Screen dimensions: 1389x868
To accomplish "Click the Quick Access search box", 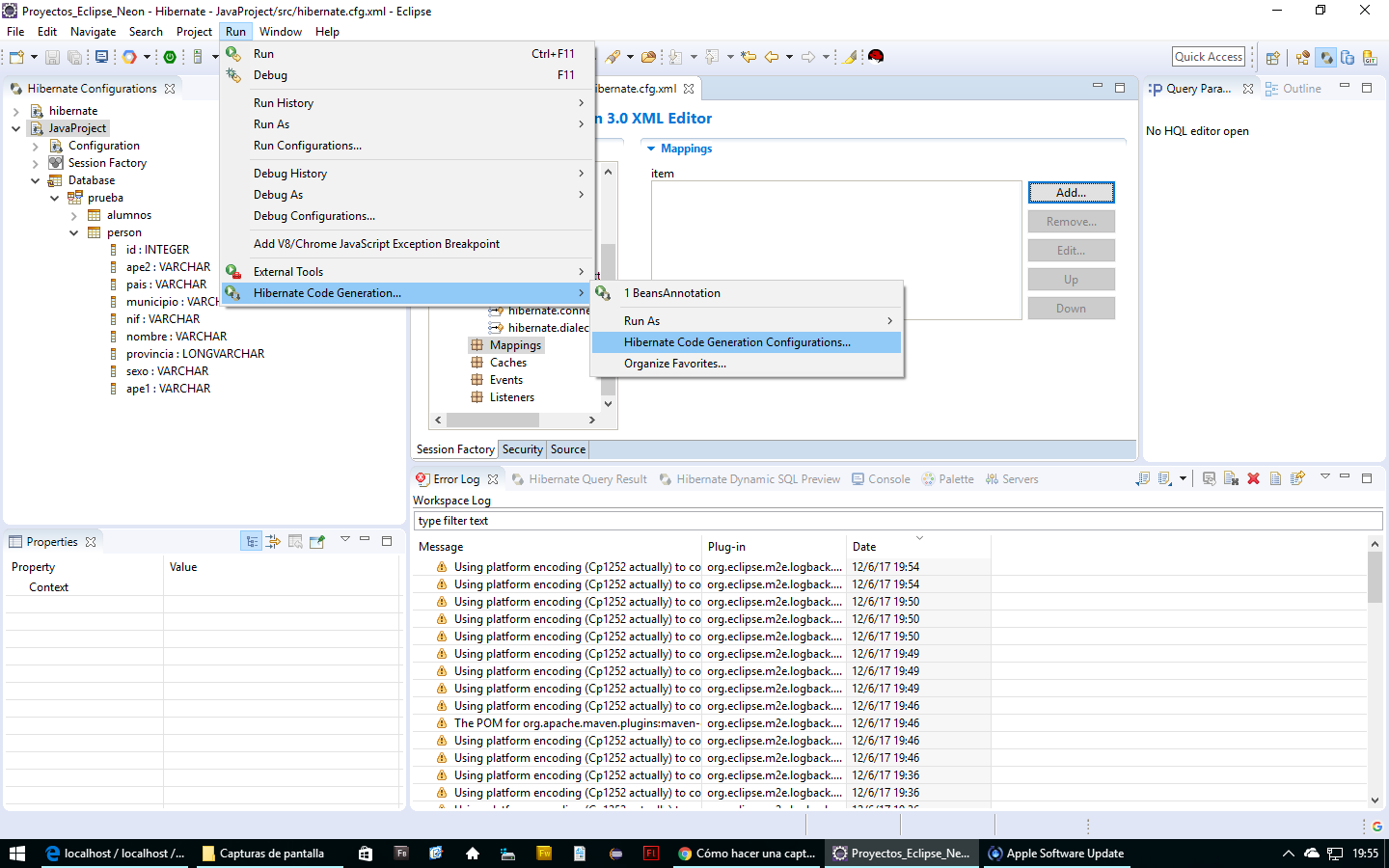I will click(x=1209, y=57).
